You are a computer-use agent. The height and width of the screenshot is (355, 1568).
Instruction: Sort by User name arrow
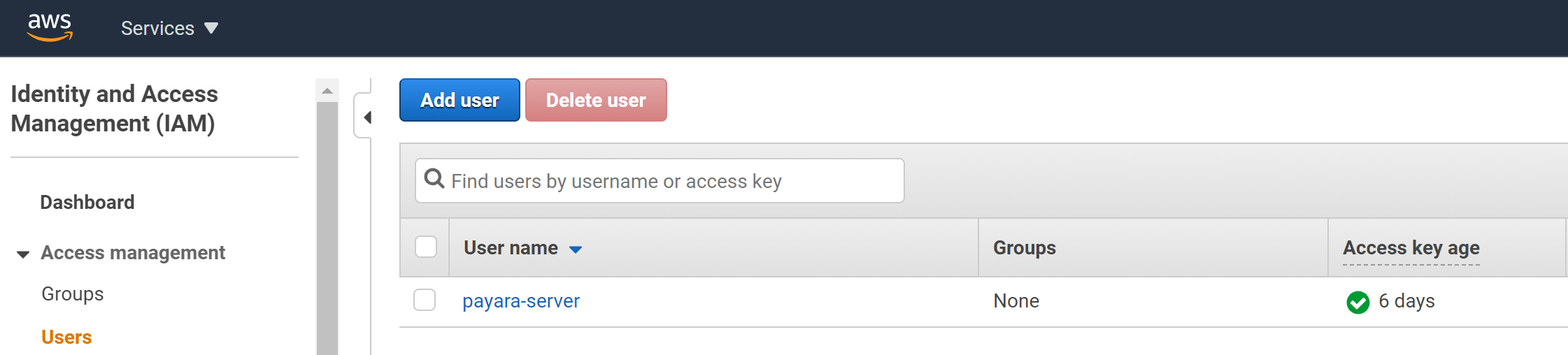pyautogui.click(x=576, y=249)
